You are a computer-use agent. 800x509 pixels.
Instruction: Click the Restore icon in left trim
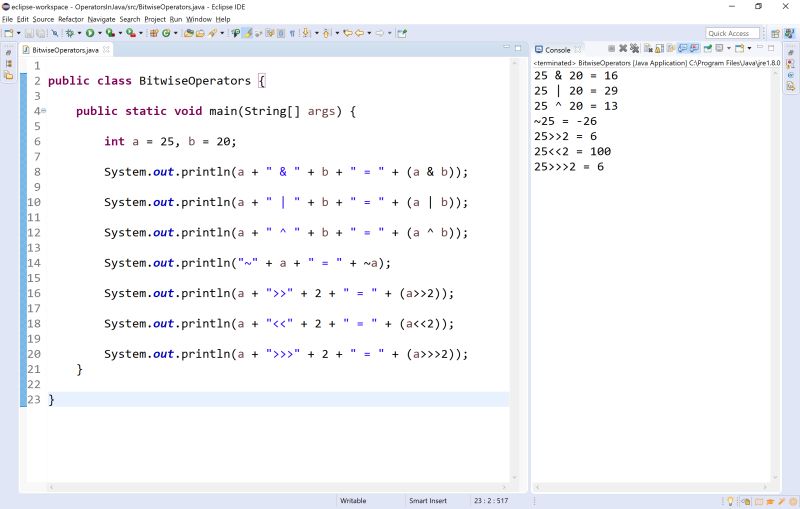coord(8,52)
